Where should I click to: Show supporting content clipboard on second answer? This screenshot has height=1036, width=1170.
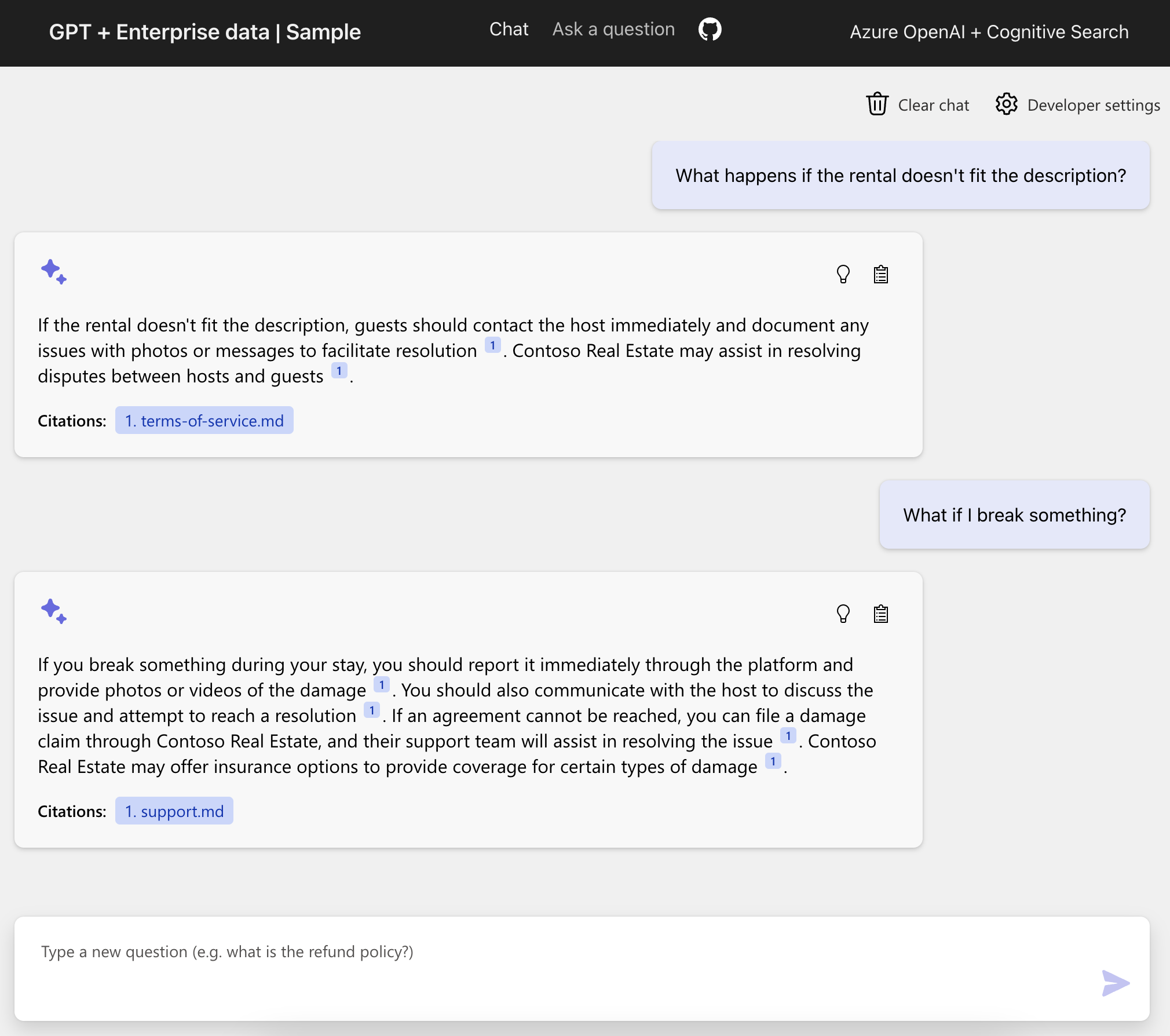click(880, 614)
